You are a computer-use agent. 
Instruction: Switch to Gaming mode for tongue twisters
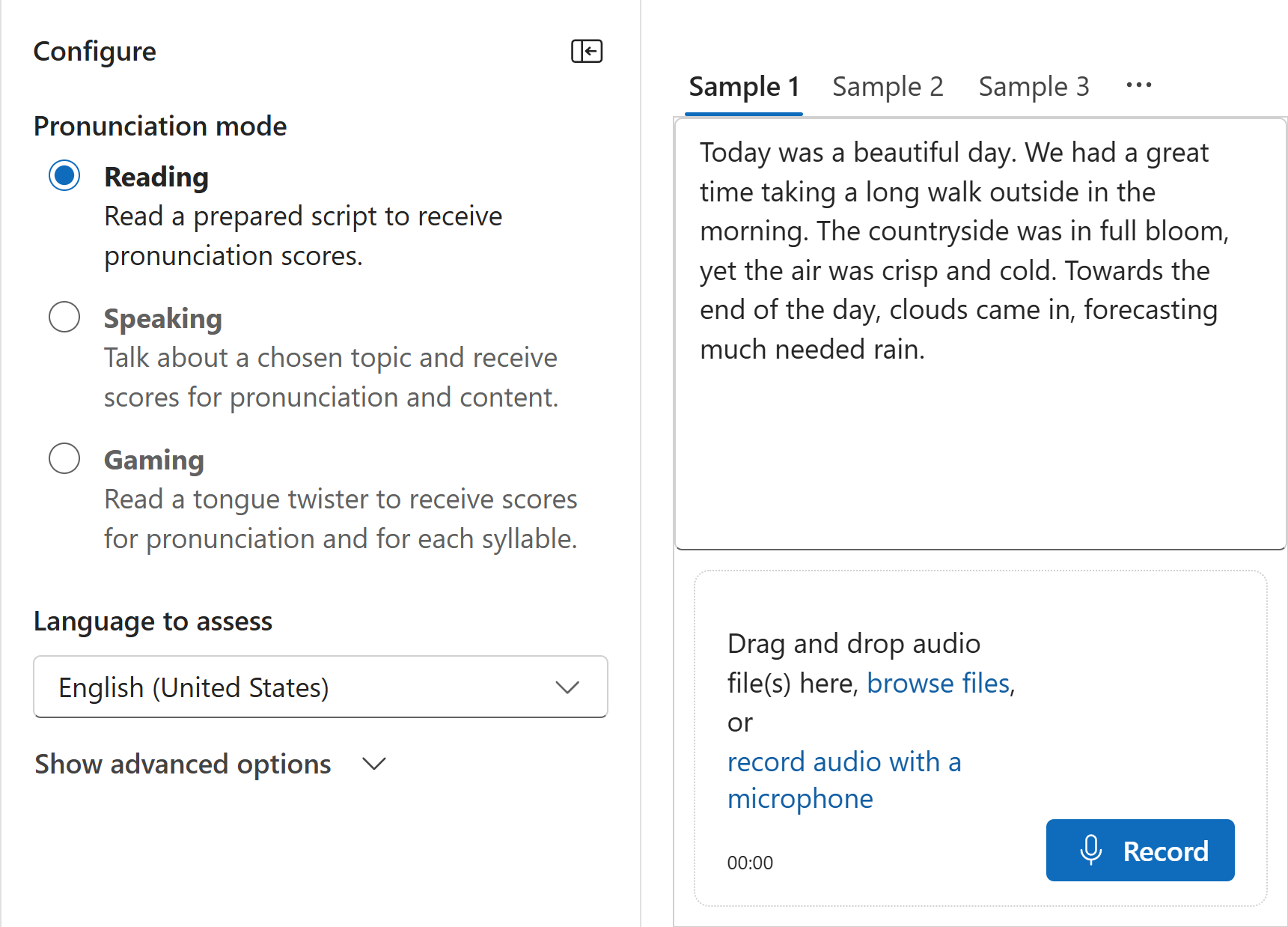pos(64,458)
